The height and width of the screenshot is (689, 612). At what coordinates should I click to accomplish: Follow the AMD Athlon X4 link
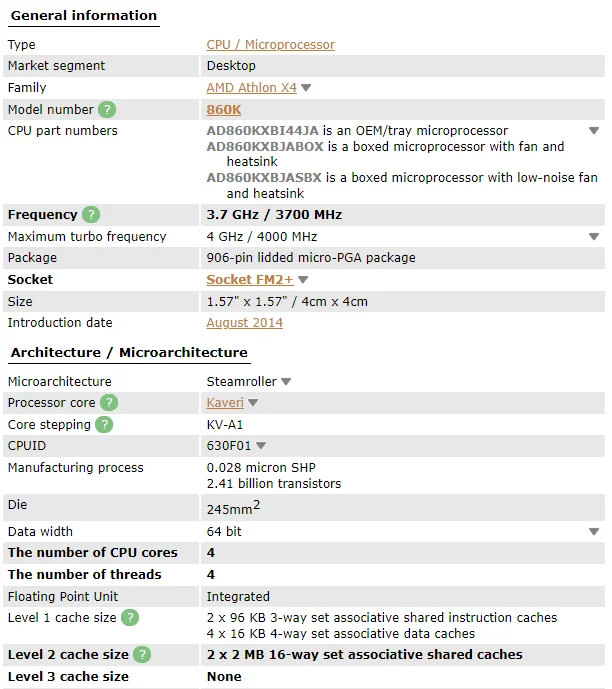251,88
